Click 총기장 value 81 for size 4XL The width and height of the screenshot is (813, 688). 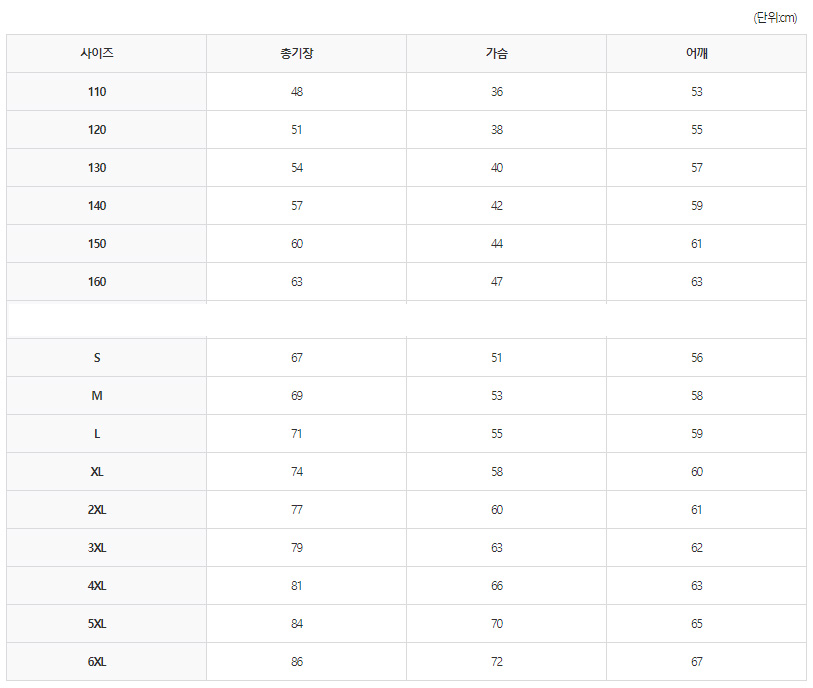click(x=297, y=586)
